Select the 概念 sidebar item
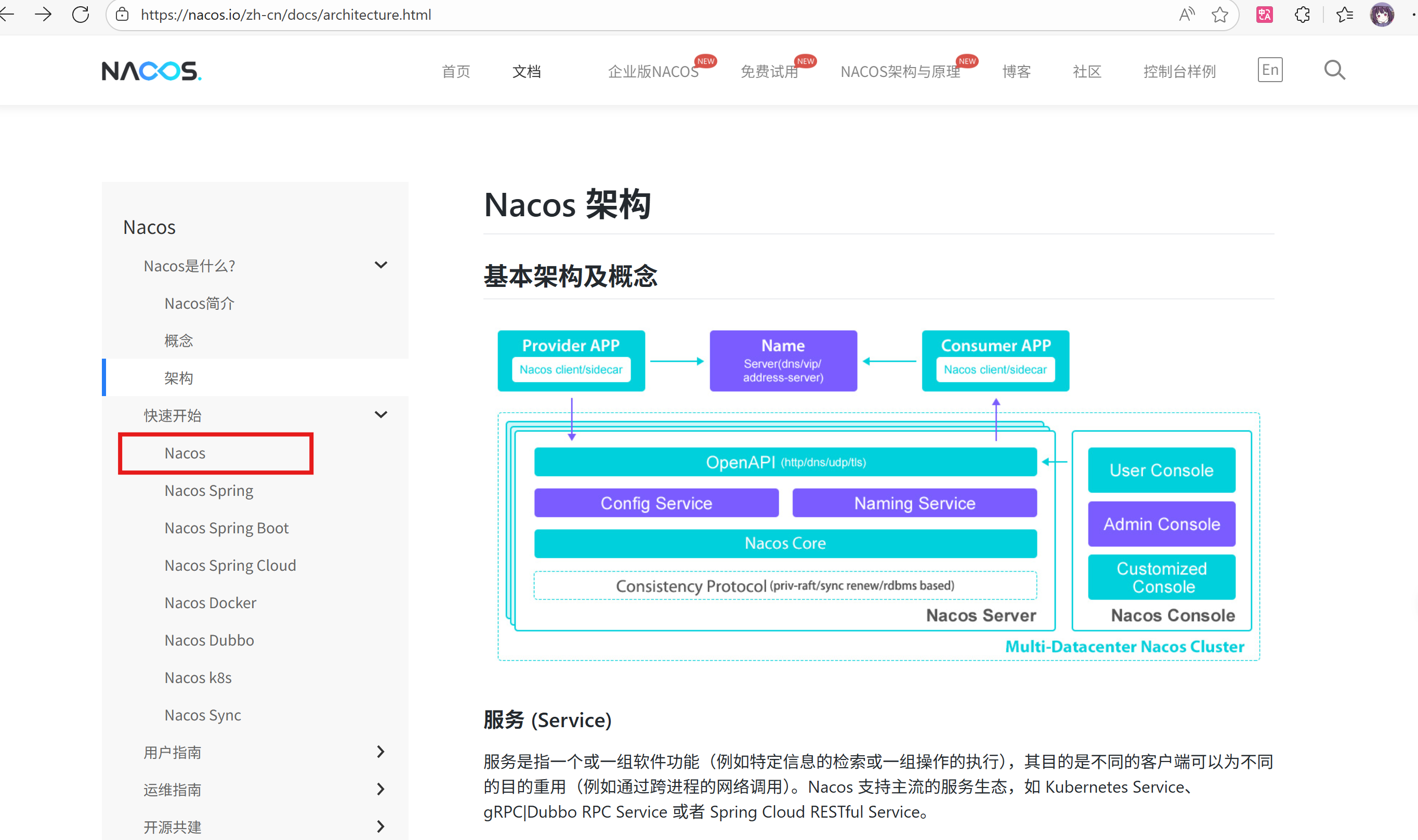The width and height of the screenshot is (1418, 840). [x=178, y=341]
